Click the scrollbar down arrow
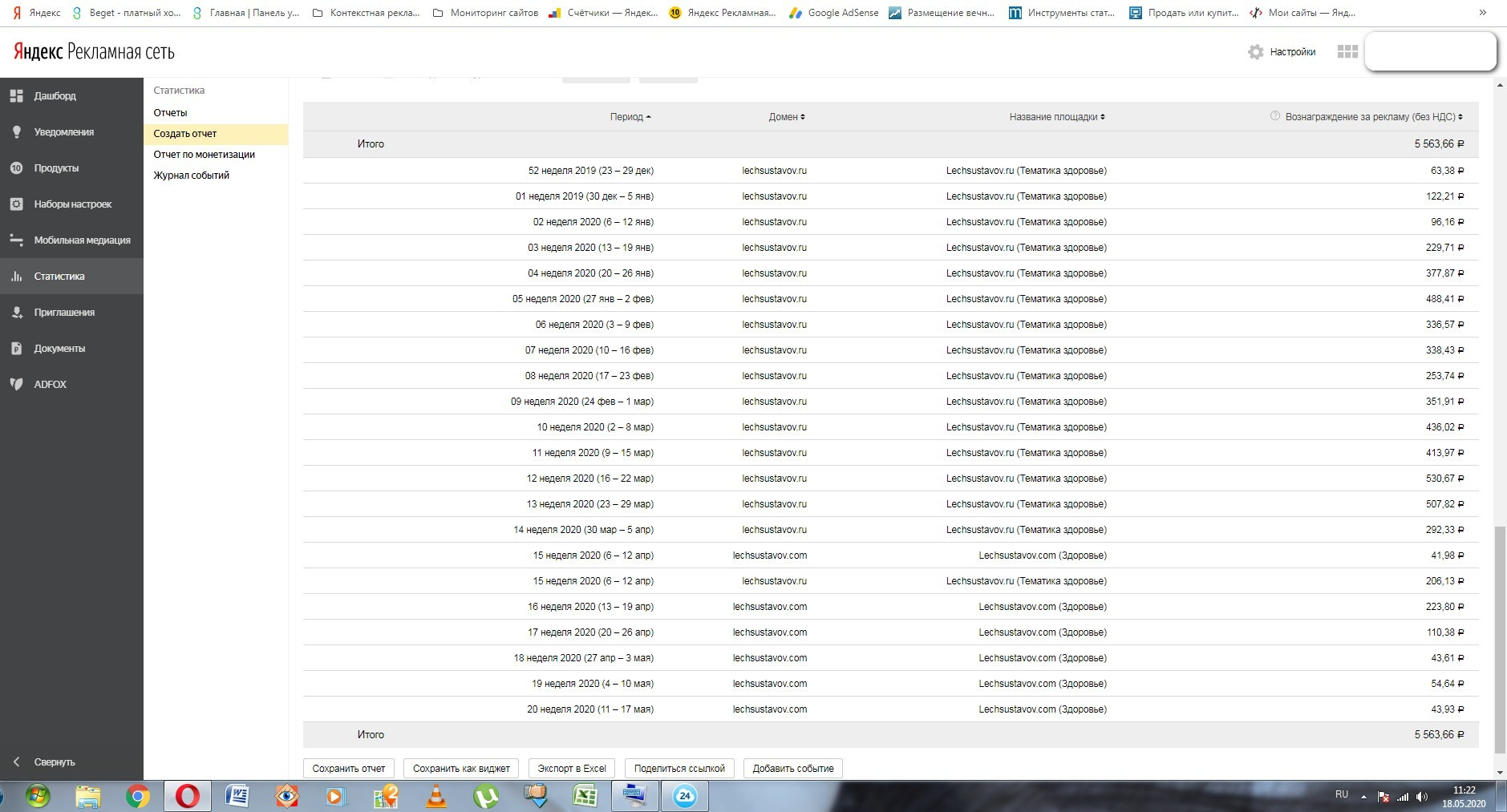 tap(1500, 774)
